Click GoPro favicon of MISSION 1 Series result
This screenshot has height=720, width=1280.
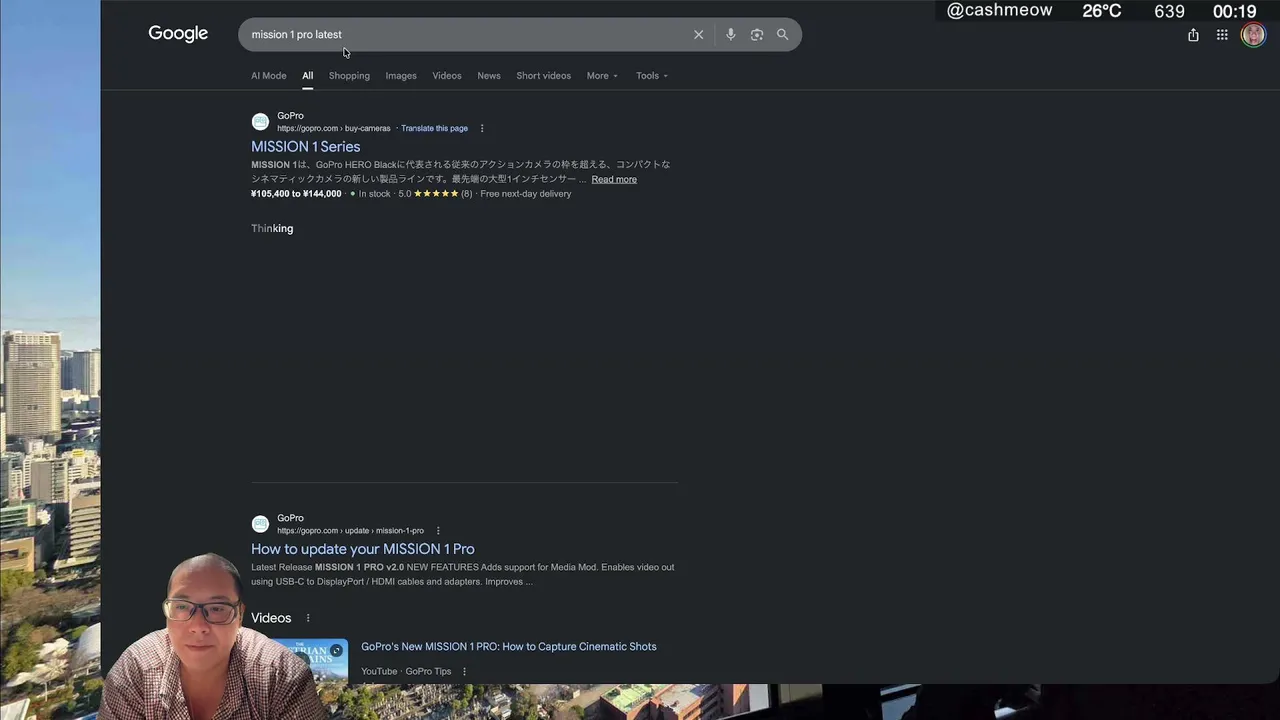pos(260,122)
